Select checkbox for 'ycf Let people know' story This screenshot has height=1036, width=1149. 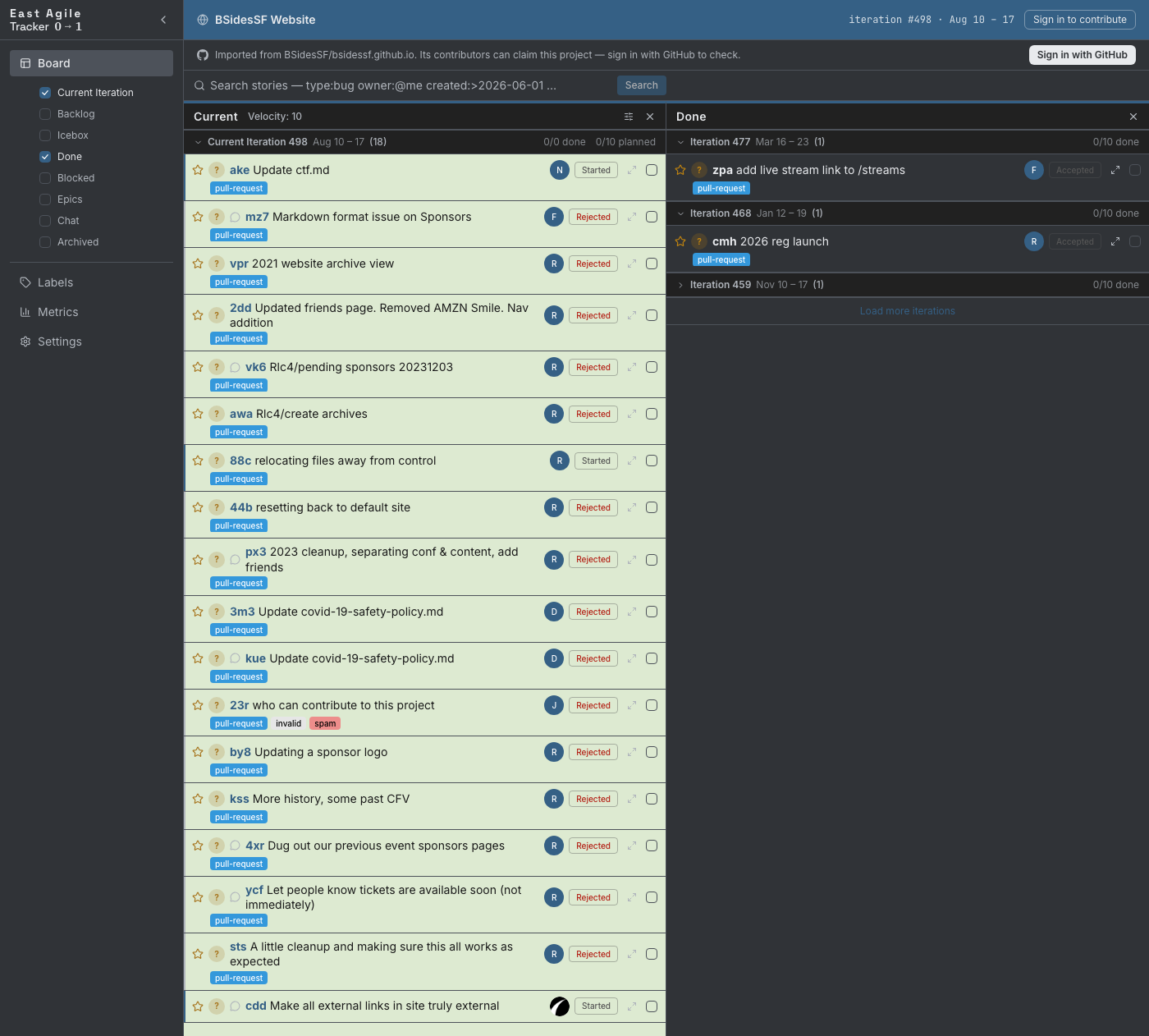[652, 897]
